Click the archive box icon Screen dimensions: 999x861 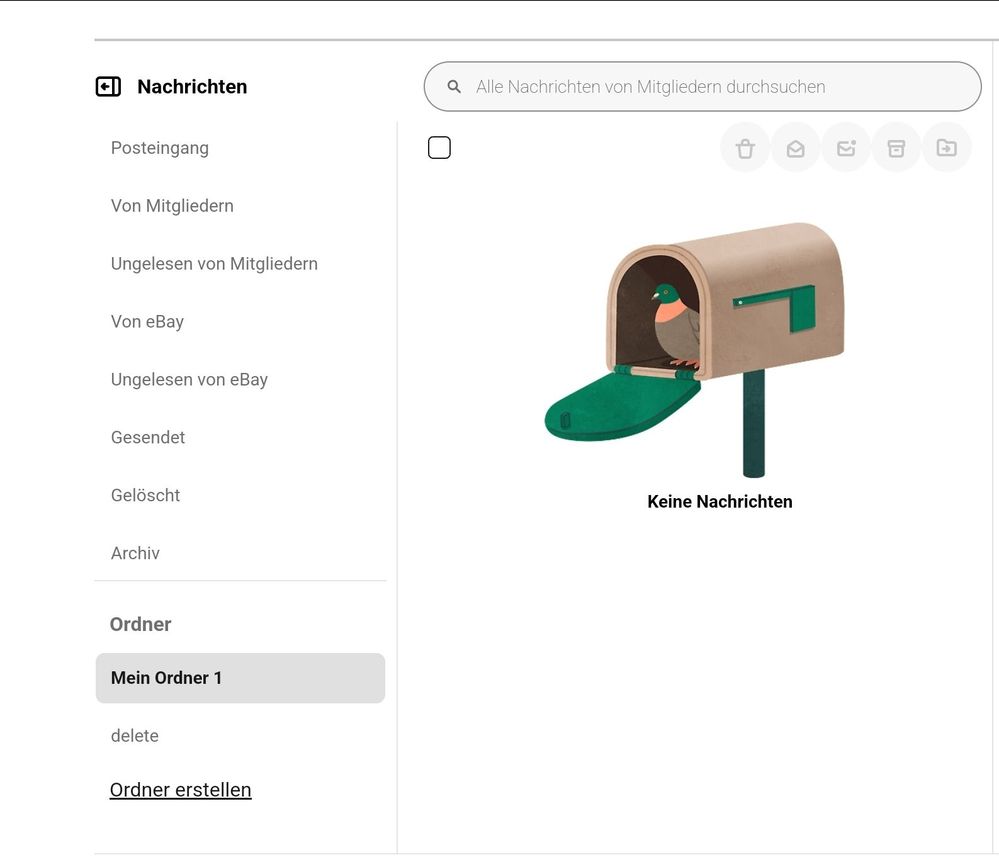[896, 148]
